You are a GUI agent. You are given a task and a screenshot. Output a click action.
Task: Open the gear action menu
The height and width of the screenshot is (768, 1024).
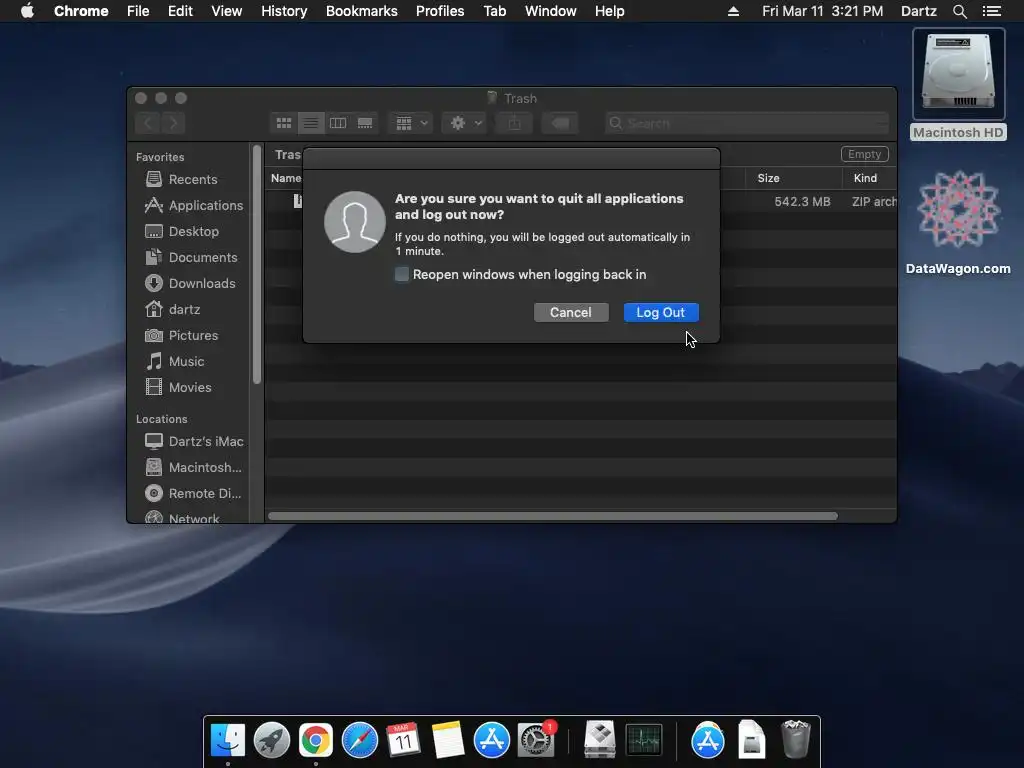point(464,123)
